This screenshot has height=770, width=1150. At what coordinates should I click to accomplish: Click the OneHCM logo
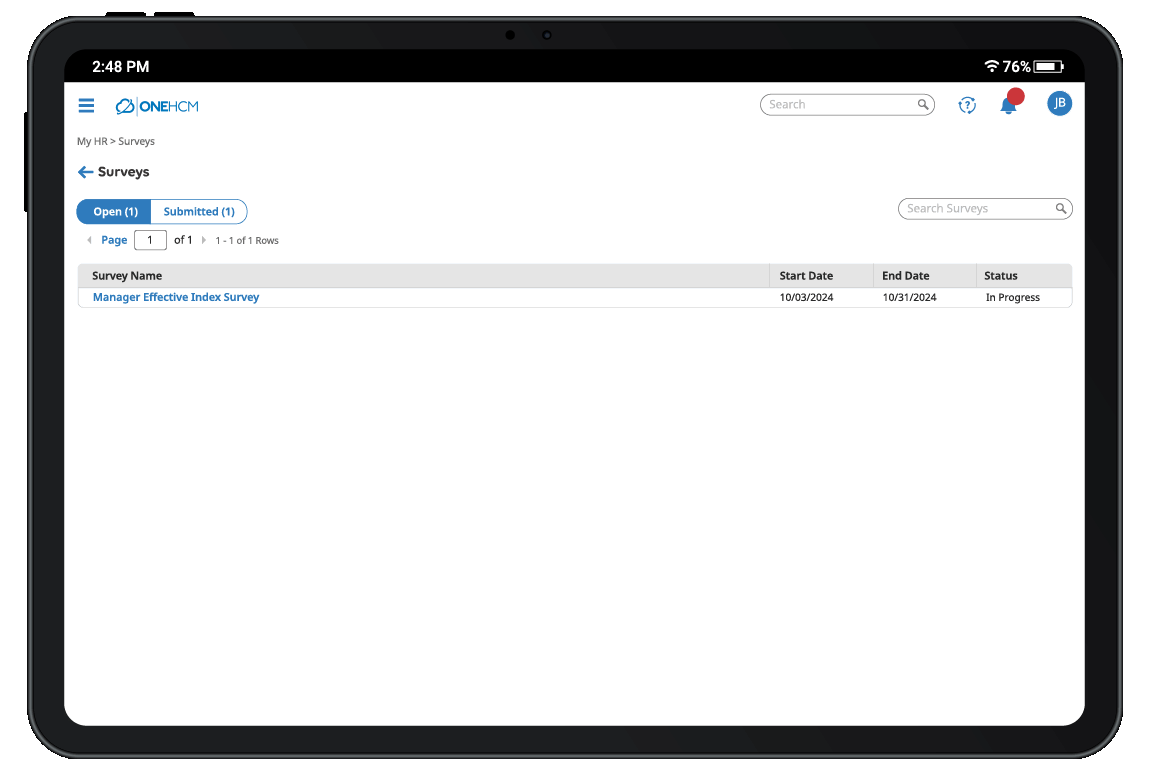(156, 105)
